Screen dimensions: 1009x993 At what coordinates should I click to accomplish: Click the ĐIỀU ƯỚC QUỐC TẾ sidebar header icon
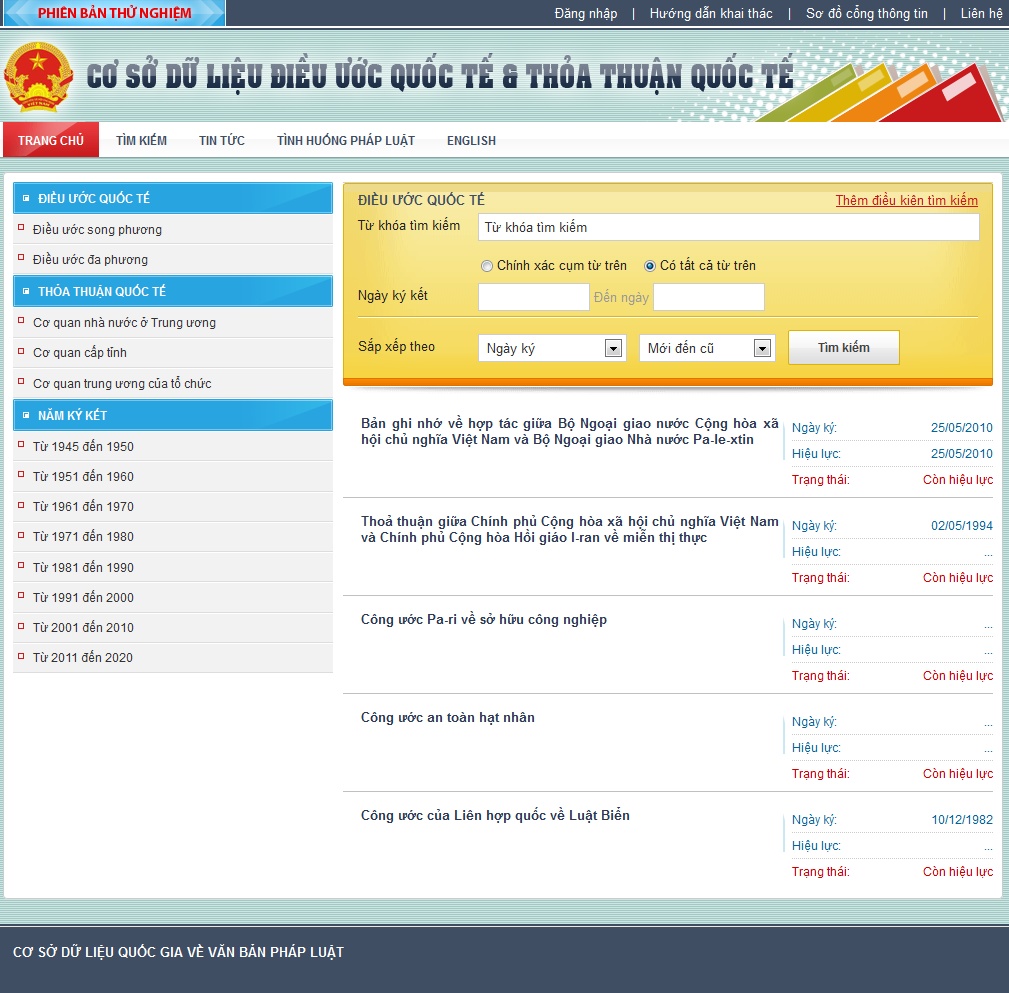point(26,198)
